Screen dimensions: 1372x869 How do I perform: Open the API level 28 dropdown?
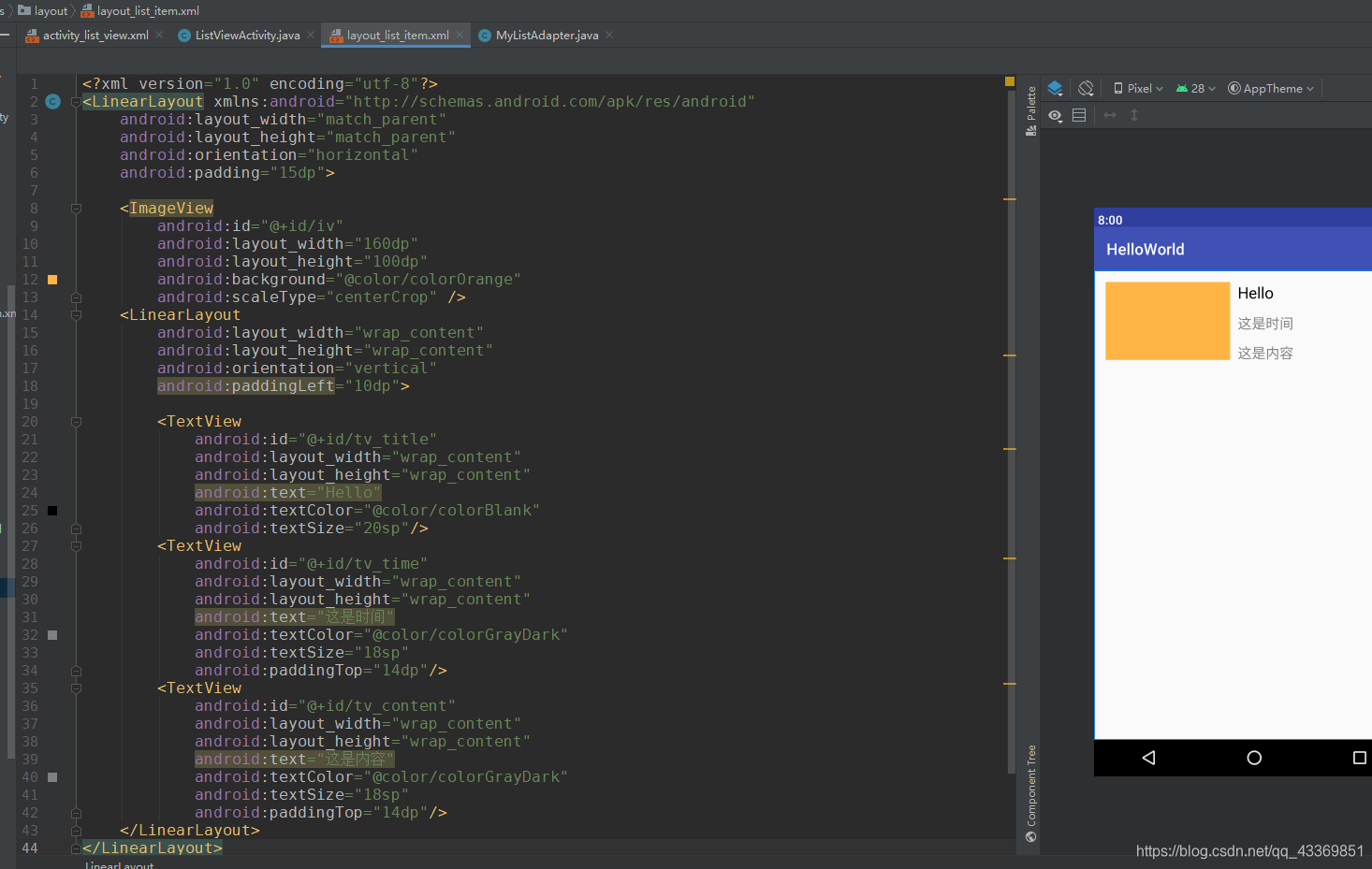(x=1195, y=88)
